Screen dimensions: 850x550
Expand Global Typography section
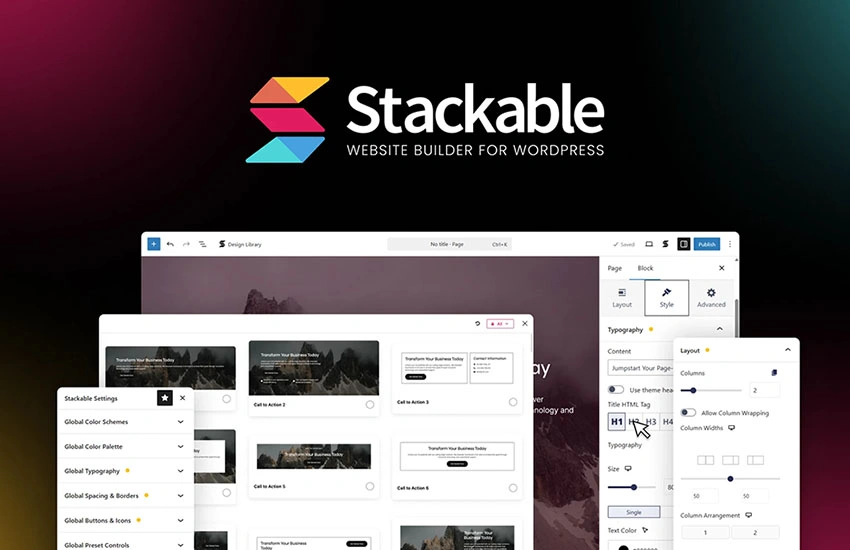pos(125,471)
